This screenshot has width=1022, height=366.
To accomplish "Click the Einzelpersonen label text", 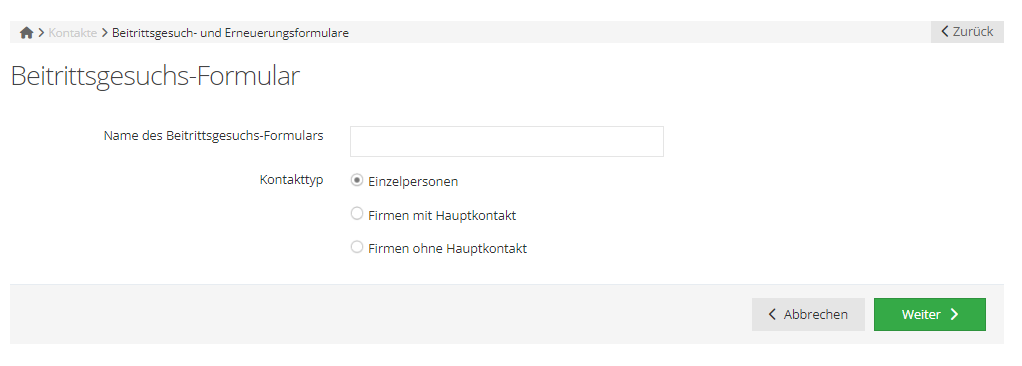I will [x=413, y=182].
